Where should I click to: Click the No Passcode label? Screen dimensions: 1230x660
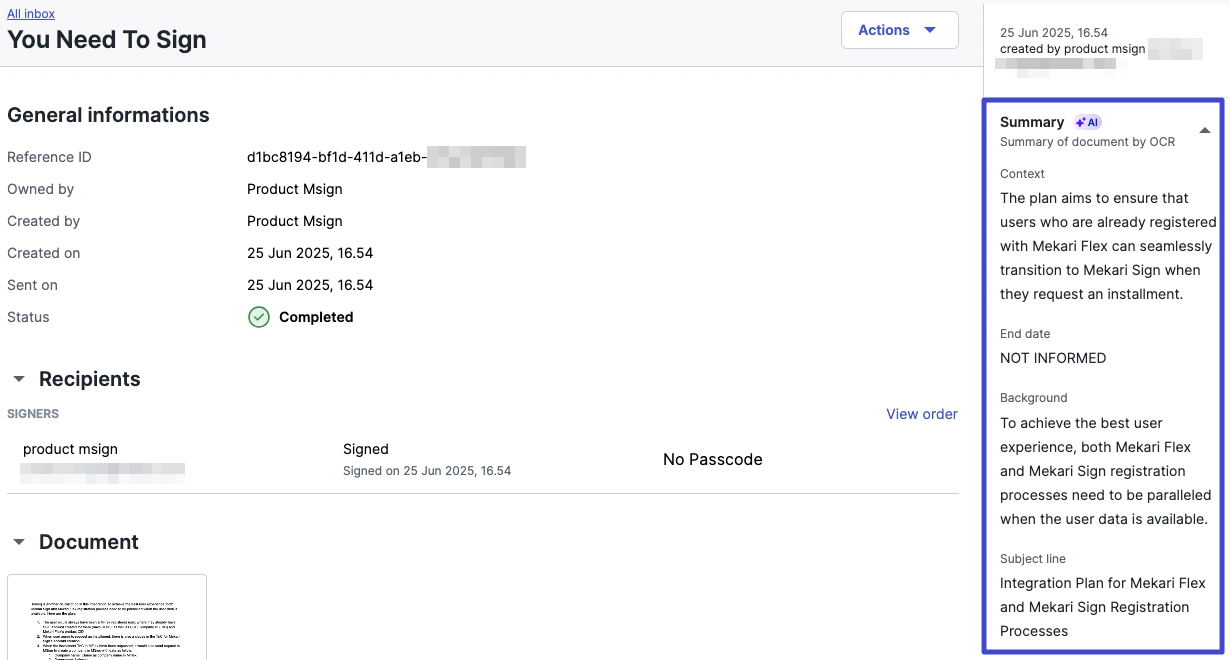[x=712, y=460]
